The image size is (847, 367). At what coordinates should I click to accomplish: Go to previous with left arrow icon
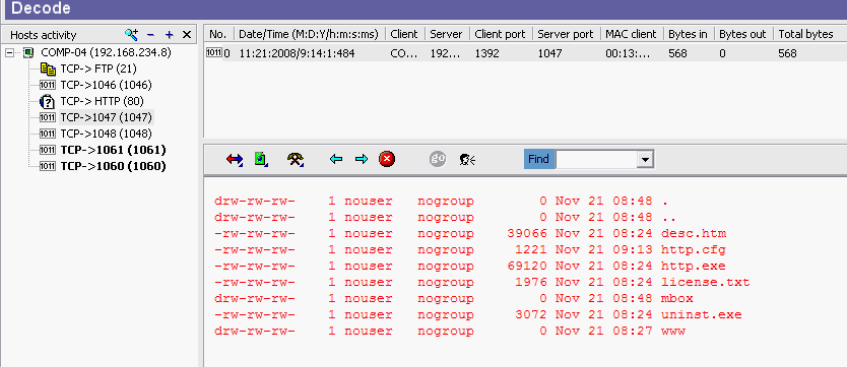(x=336, y=159)
